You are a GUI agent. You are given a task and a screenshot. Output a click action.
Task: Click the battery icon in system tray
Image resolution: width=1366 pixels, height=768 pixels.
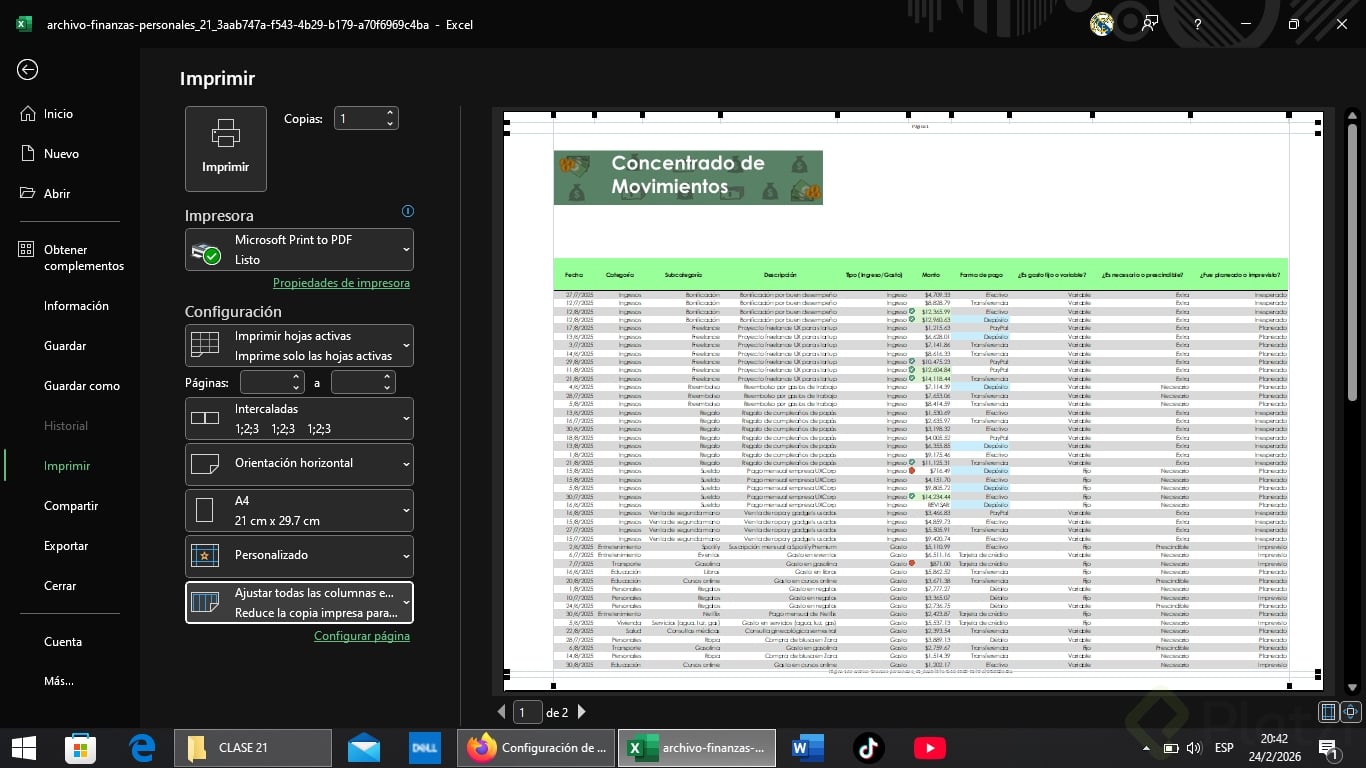pos(1170,748)
